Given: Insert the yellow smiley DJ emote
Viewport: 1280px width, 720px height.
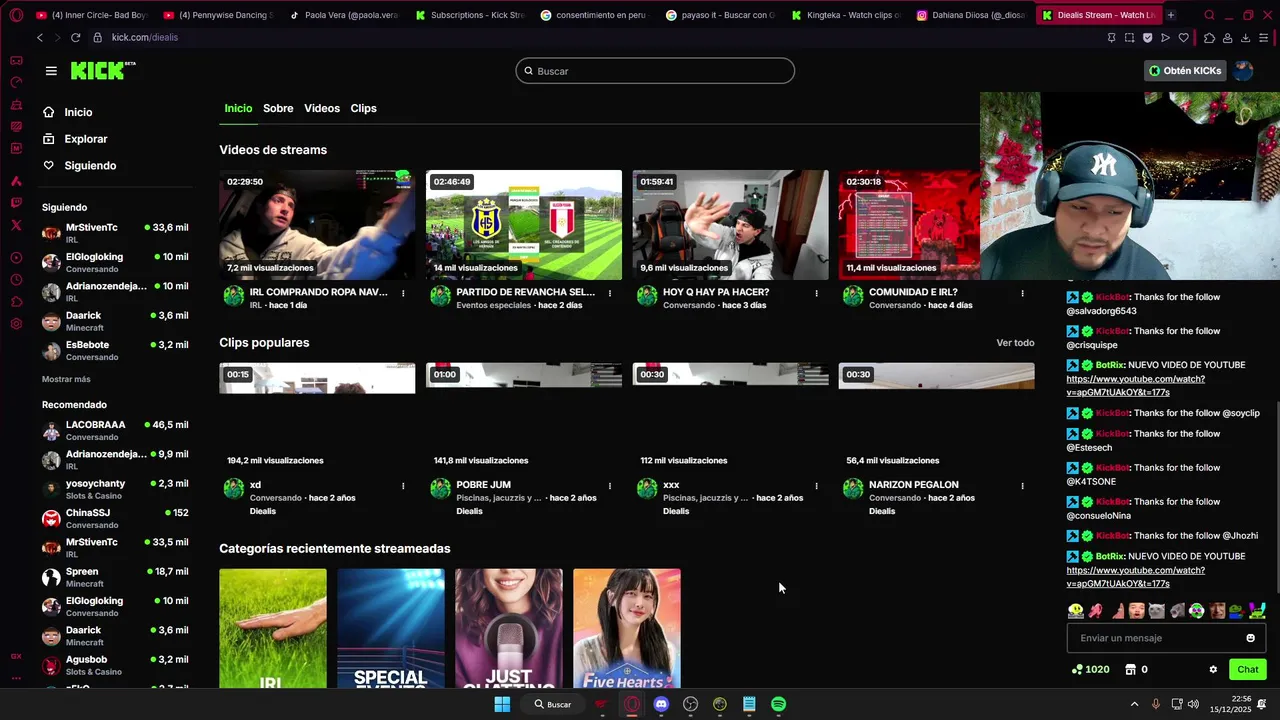Looking at the screenshot, I should pos(1075,610).
